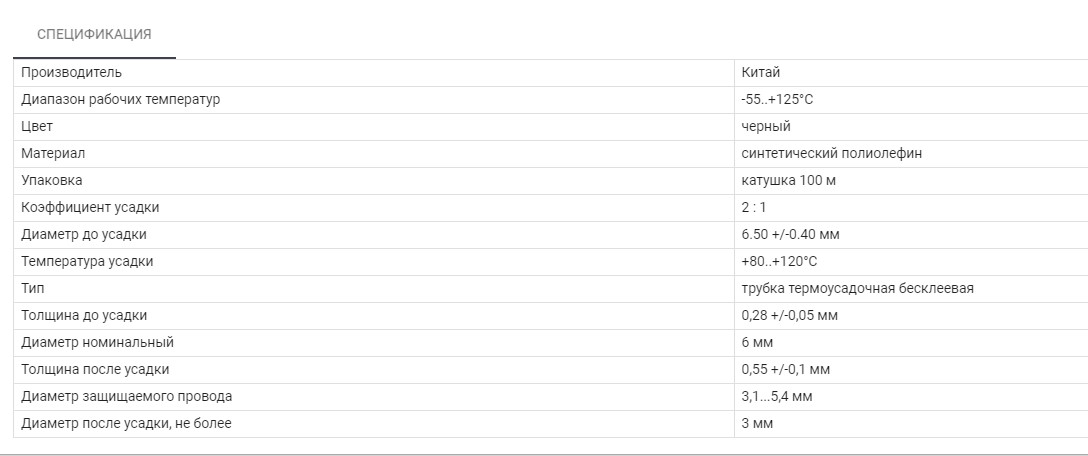Click the катушка 100 м packaging value
Image resolution: width=1088 pixels, height=456 pixels.
[x=790, y=181]
